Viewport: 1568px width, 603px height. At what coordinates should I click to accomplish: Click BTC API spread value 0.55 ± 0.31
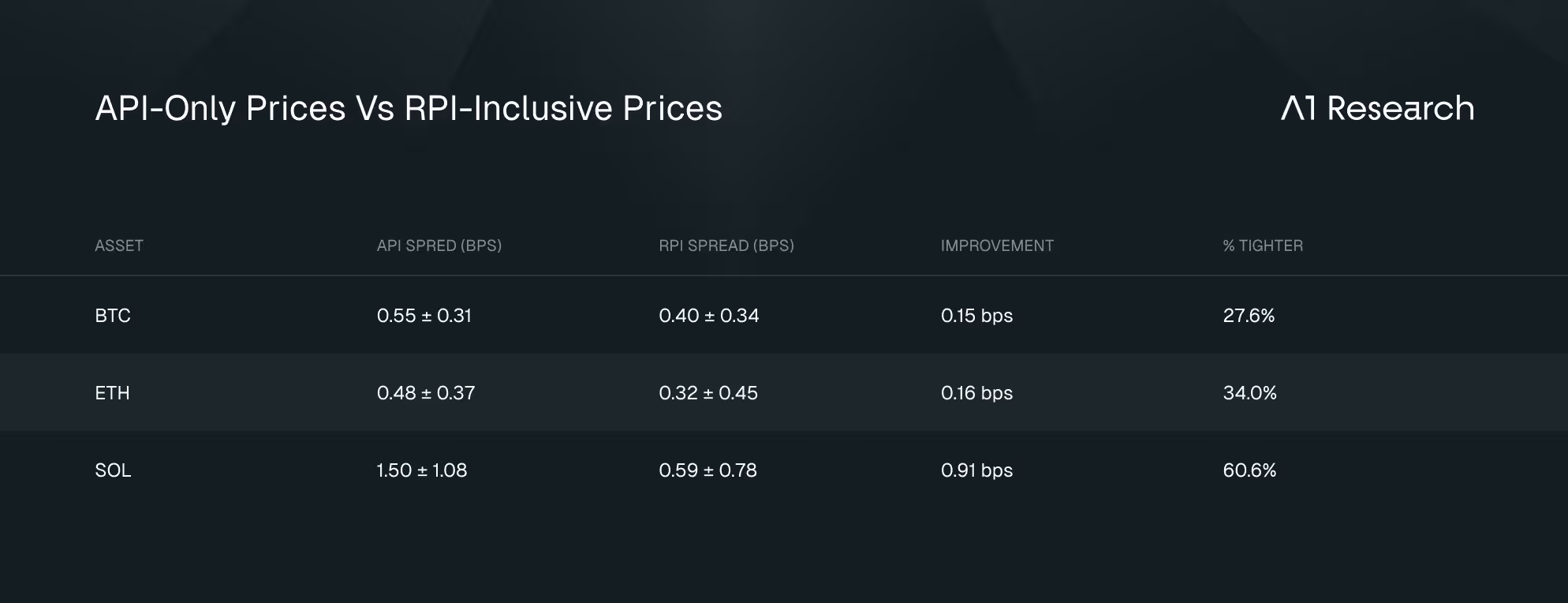point(424,316)
